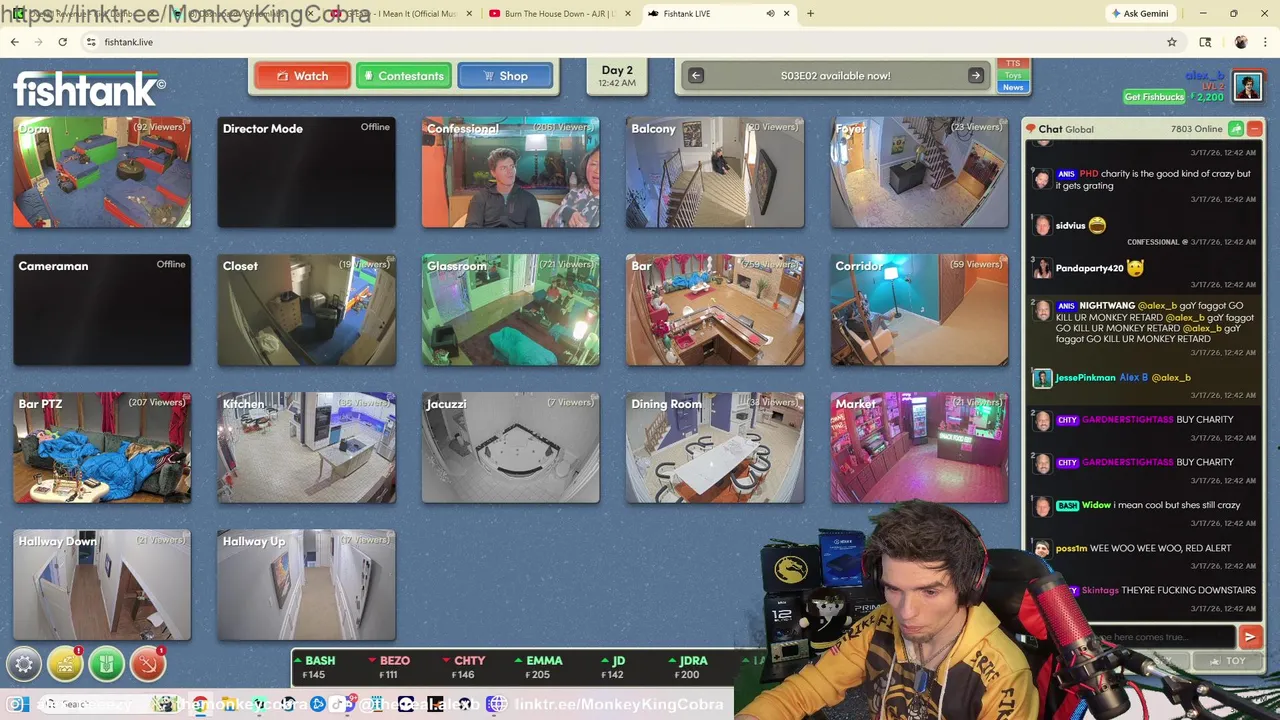The height and width of the screenshot is (720, 1280).
Task: Click the green pop-out chat icon
Action: point(1236,129)
